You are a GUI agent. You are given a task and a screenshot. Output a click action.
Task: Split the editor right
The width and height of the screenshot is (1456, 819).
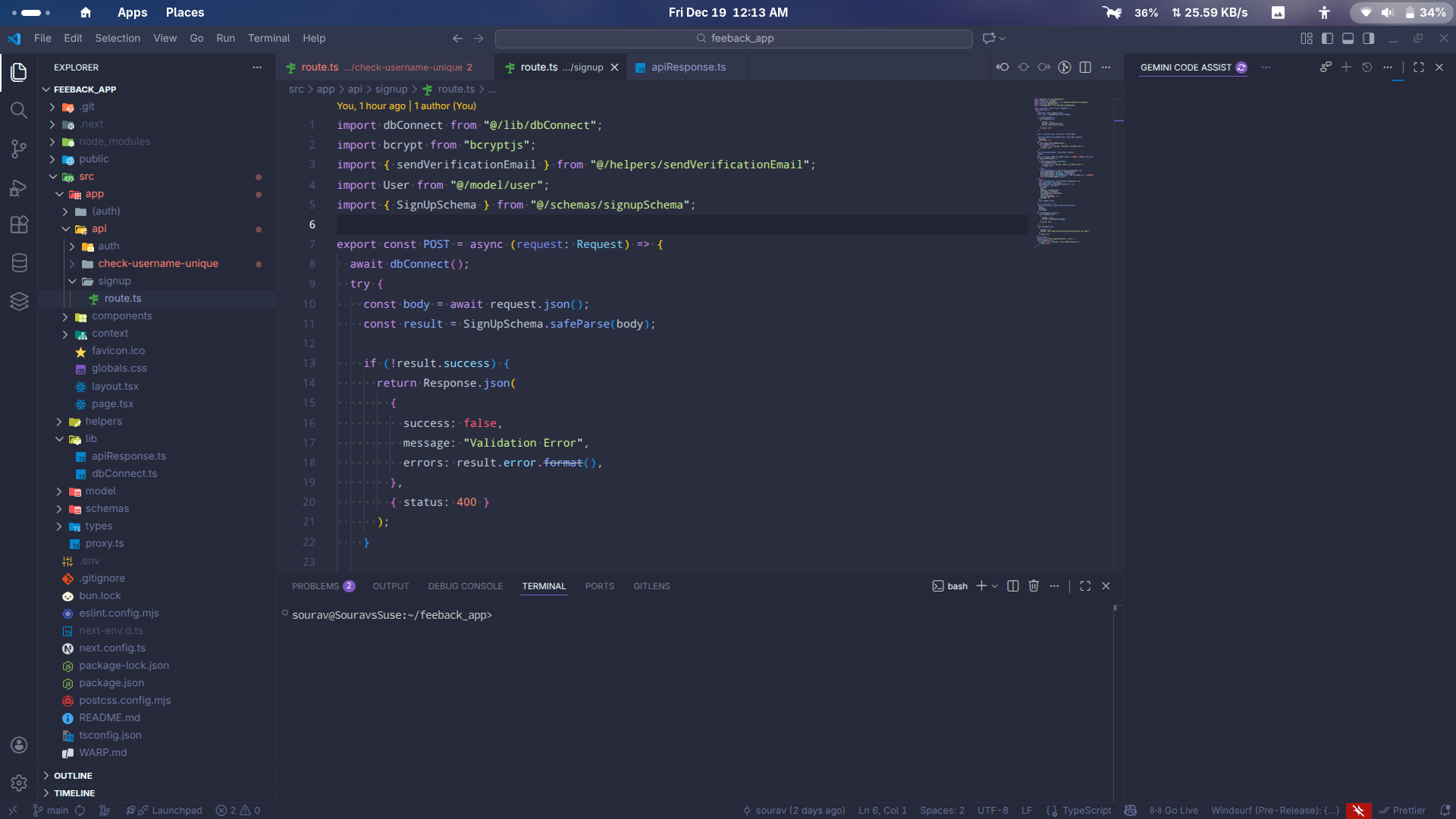[x=1085, y=67]
